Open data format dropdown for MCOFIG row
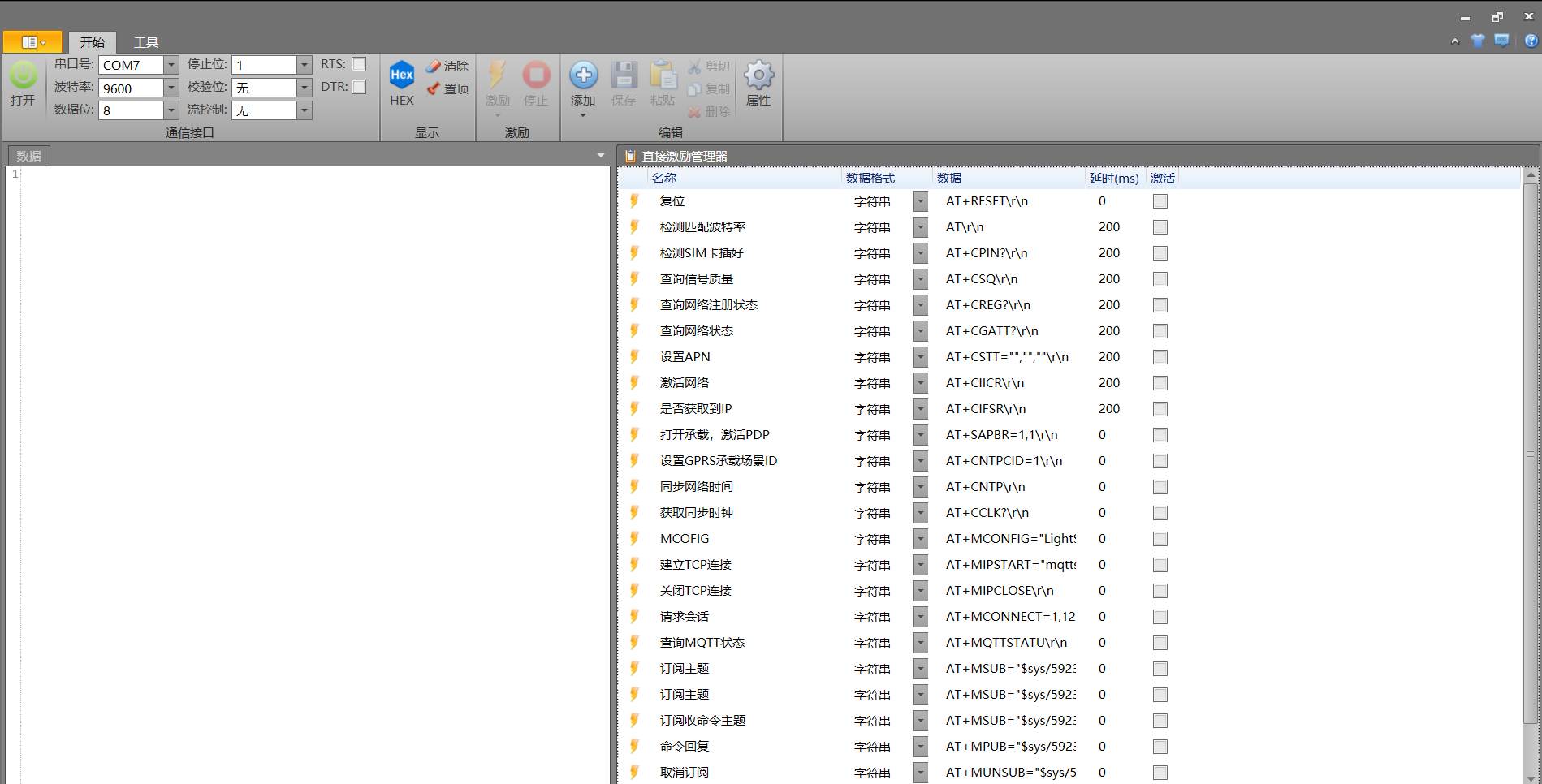 tap(920, 539)
